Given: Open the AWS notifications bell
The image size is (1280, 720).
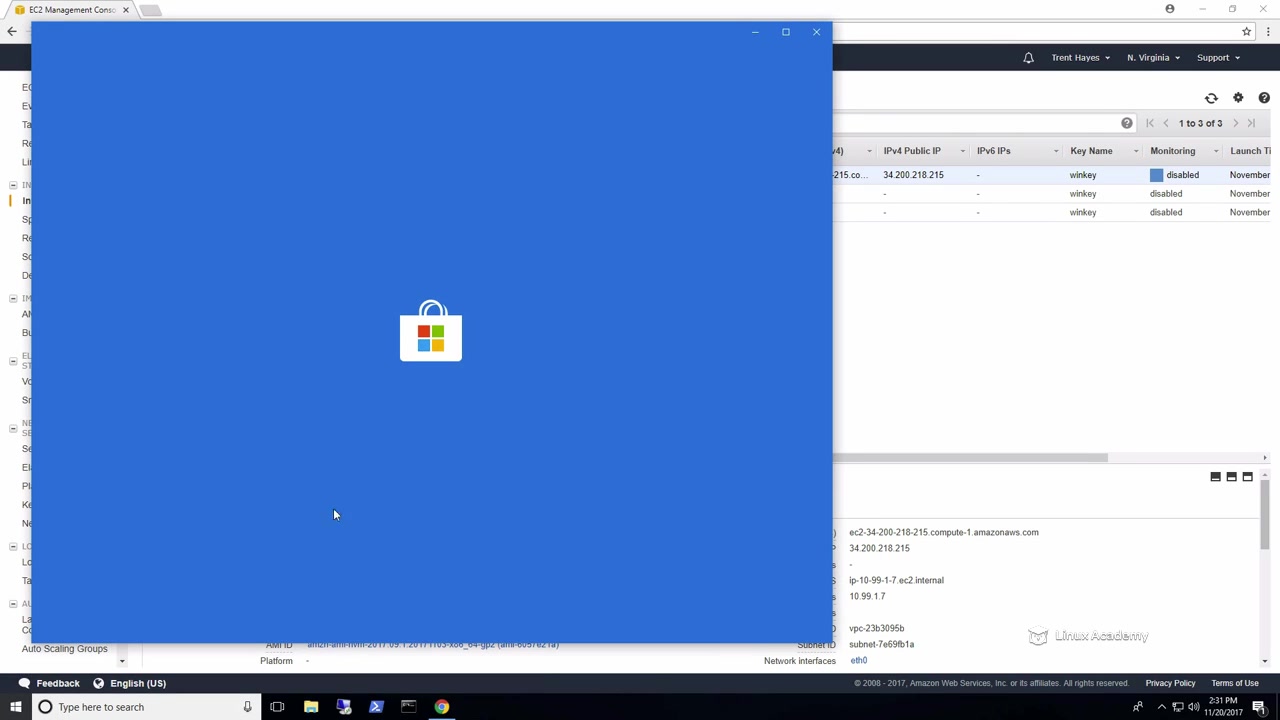Looking at the screenshot, I should 1028,58.
